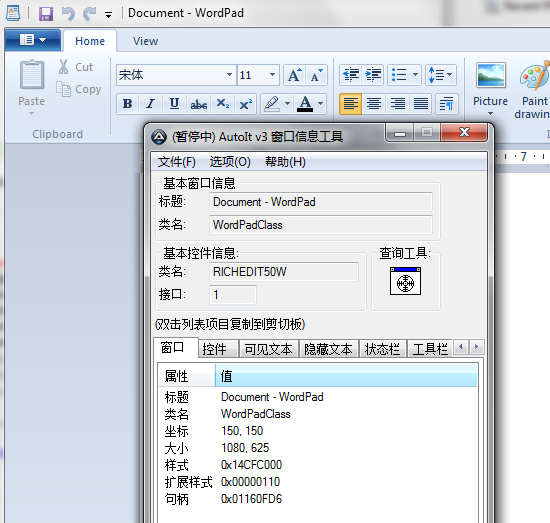Expand the Picture options arrow

[490, 113]
